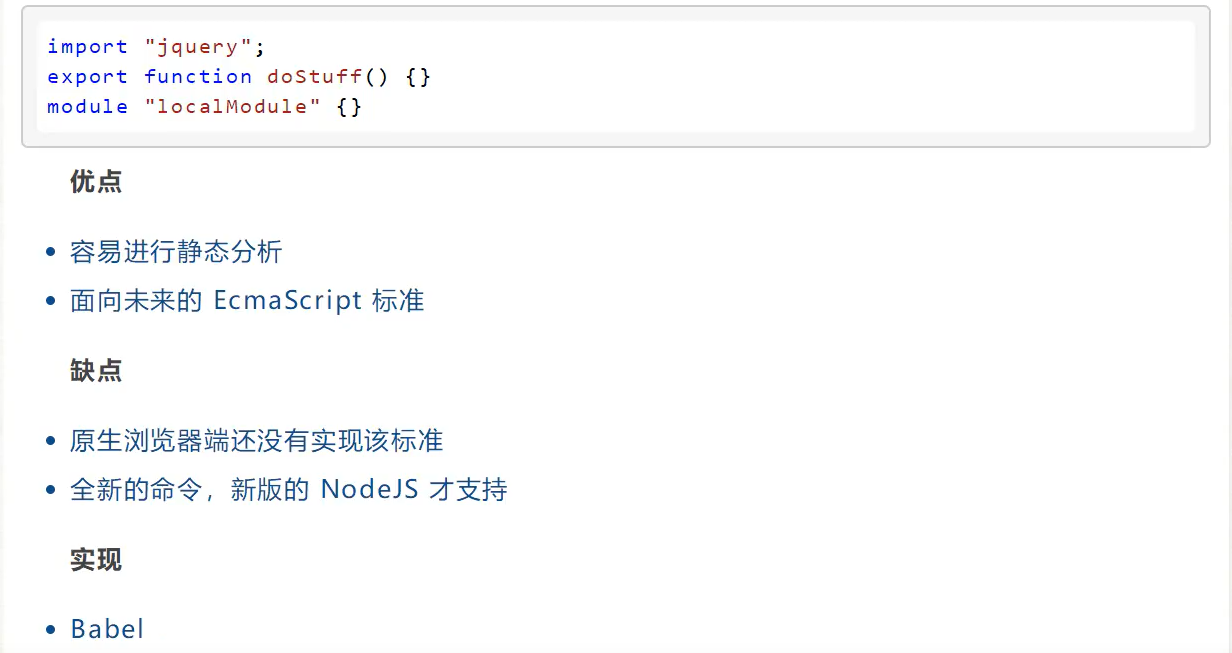
Task: Click the 容易进行静态分析 list item
Action: coord(176,251)
